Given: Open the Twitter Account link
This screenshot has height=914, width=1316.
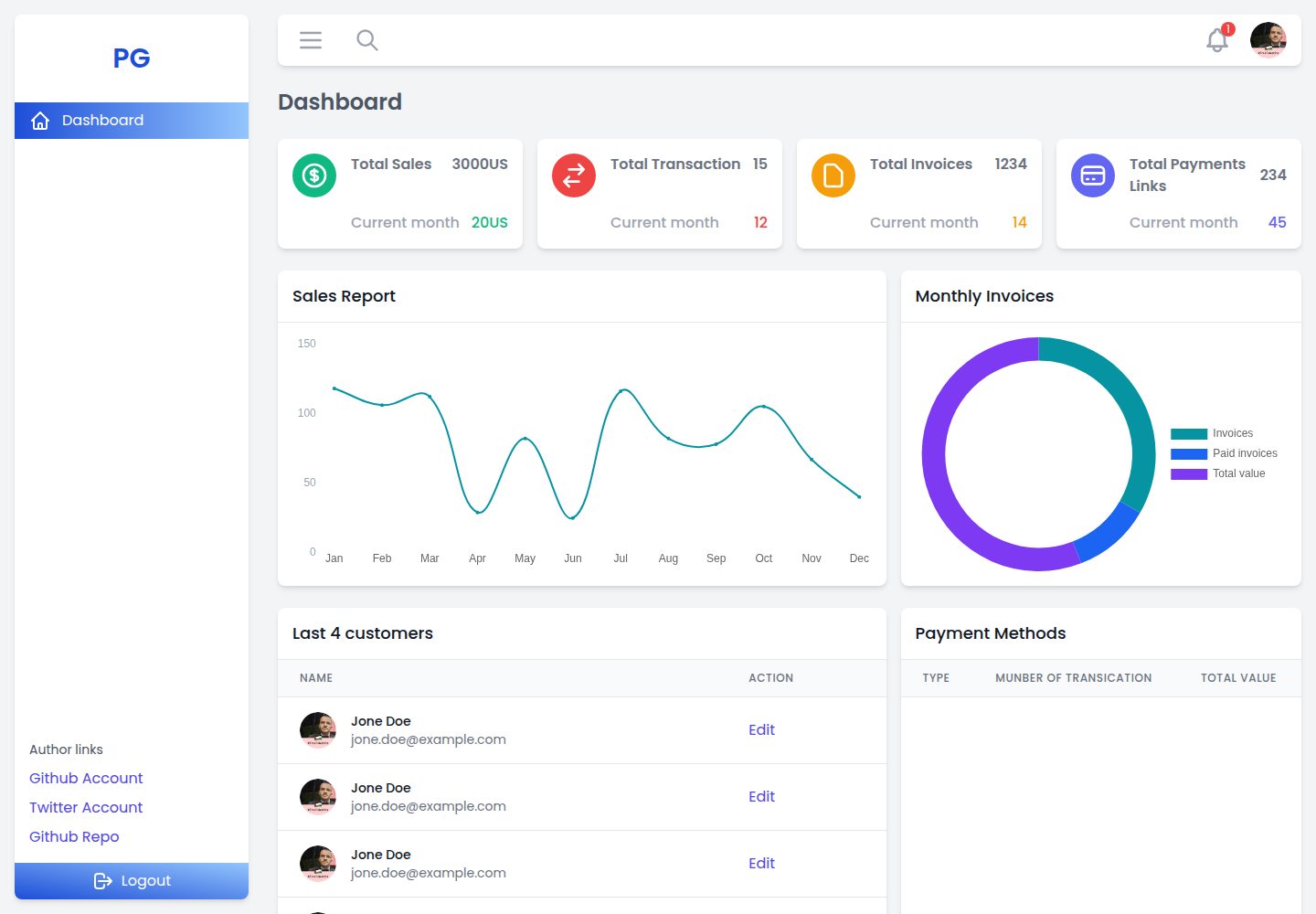Looking at the screenshot, I should coord(86,807).
